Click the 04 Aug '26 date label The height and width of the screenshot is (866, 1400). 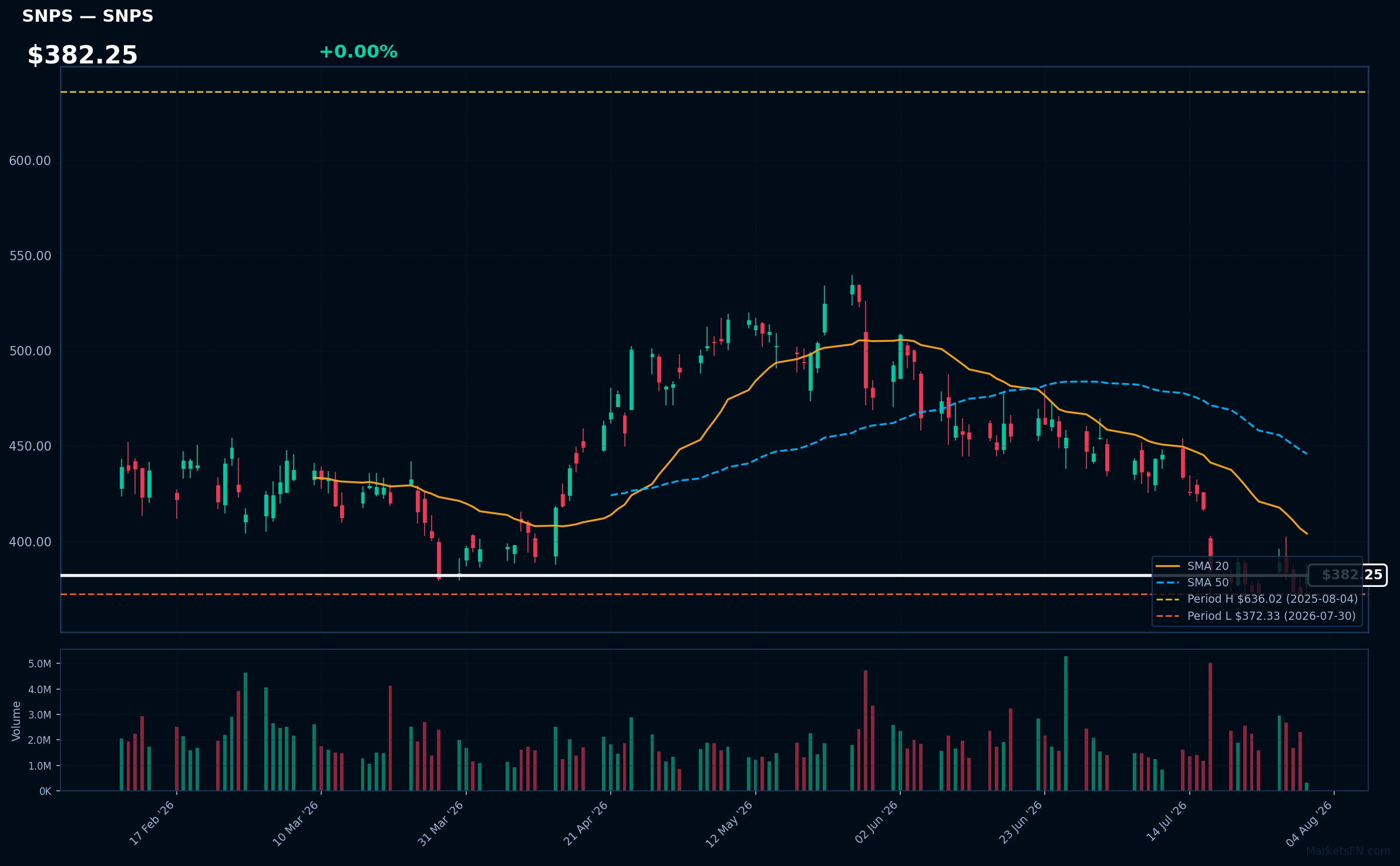1309,823
